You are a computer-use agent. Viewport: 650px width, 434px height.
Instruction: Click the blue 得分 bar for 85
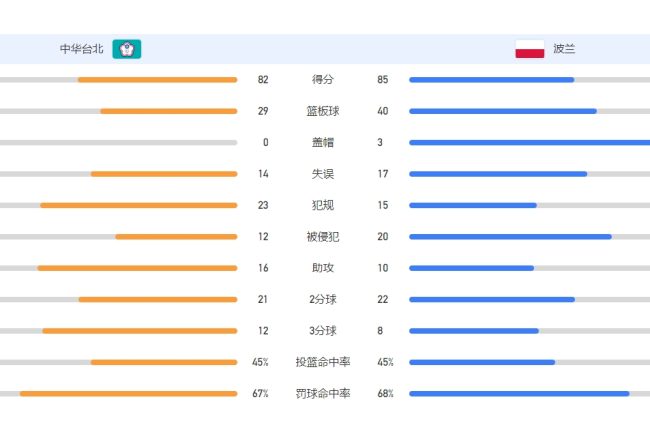point(492,80)
